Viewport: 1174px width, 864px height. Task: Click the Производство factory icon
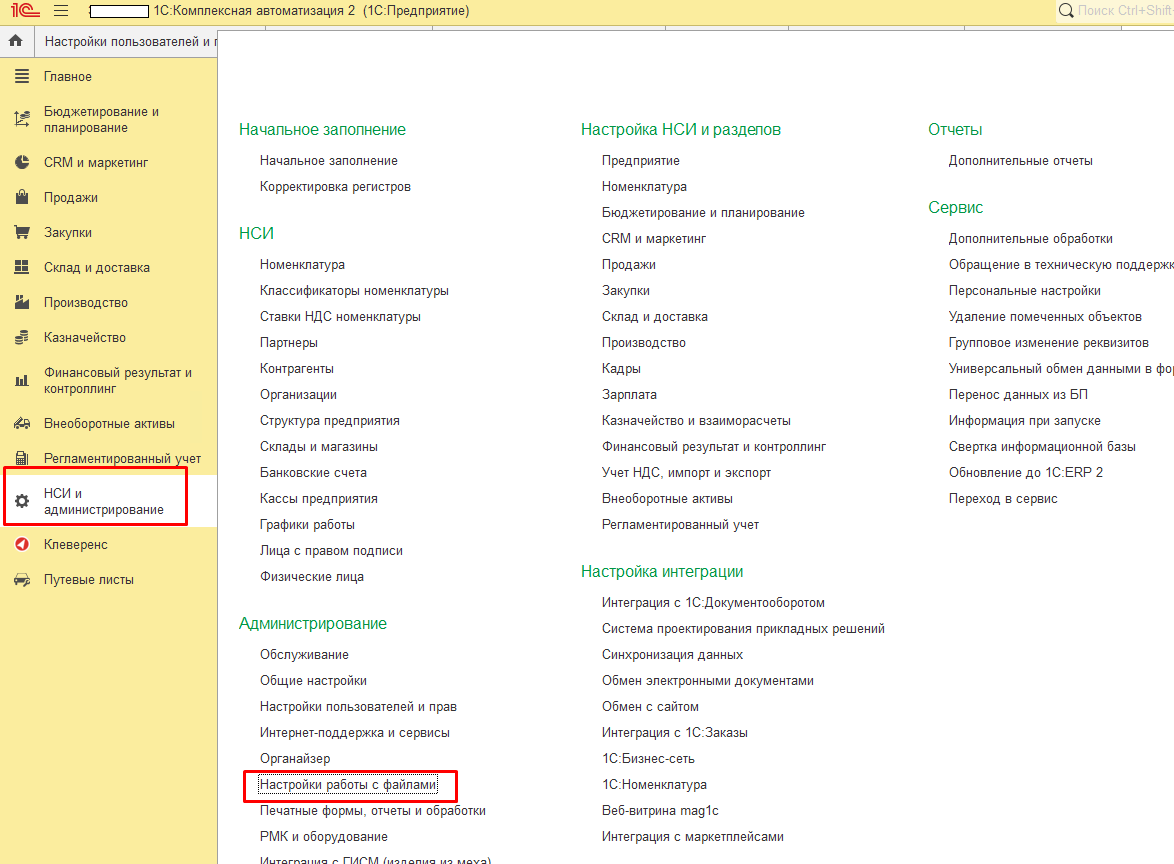(22, 302)
